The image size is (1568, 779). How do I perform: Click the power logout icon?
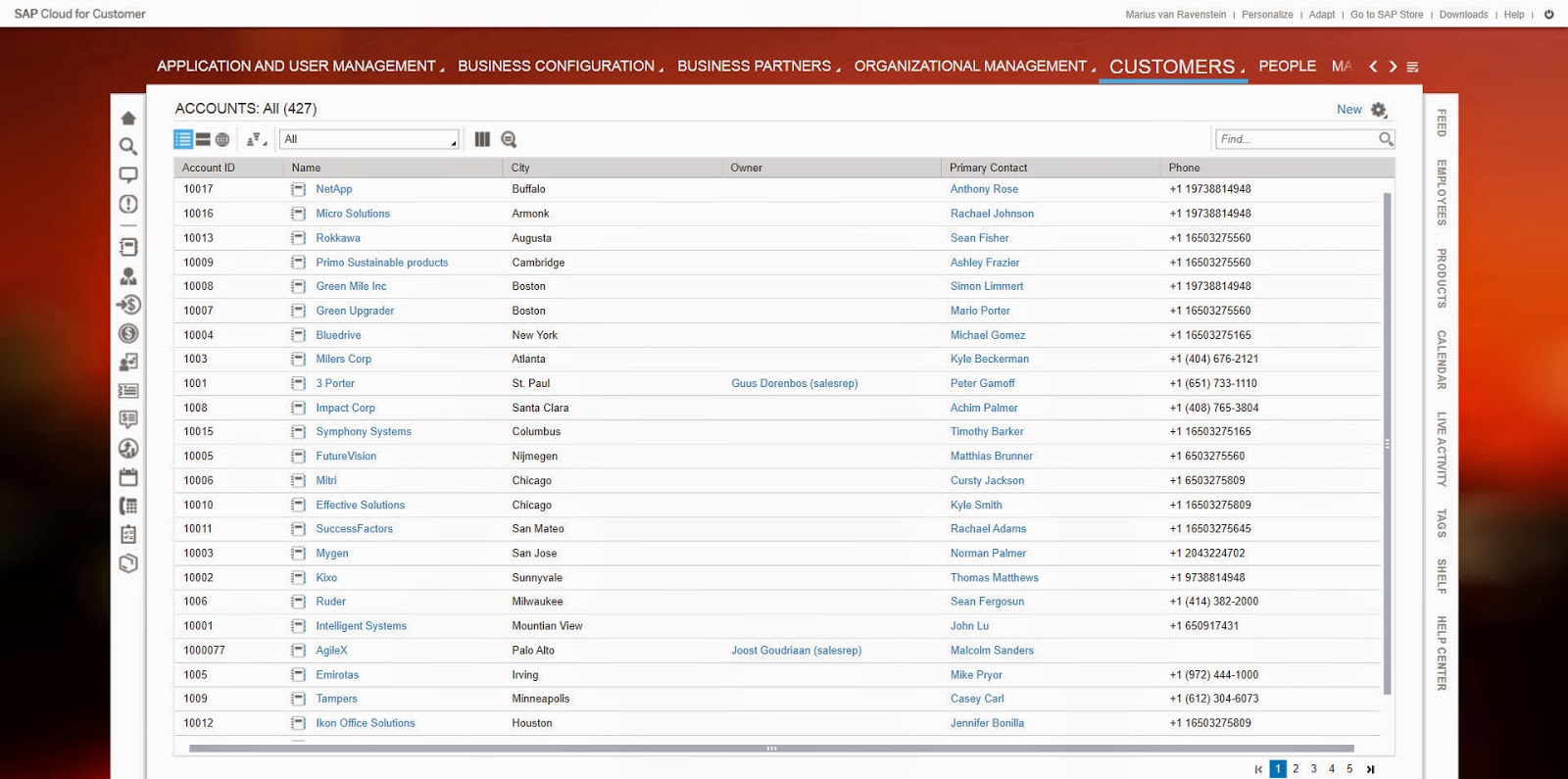pyautogui.click(x=1549, y=14)
